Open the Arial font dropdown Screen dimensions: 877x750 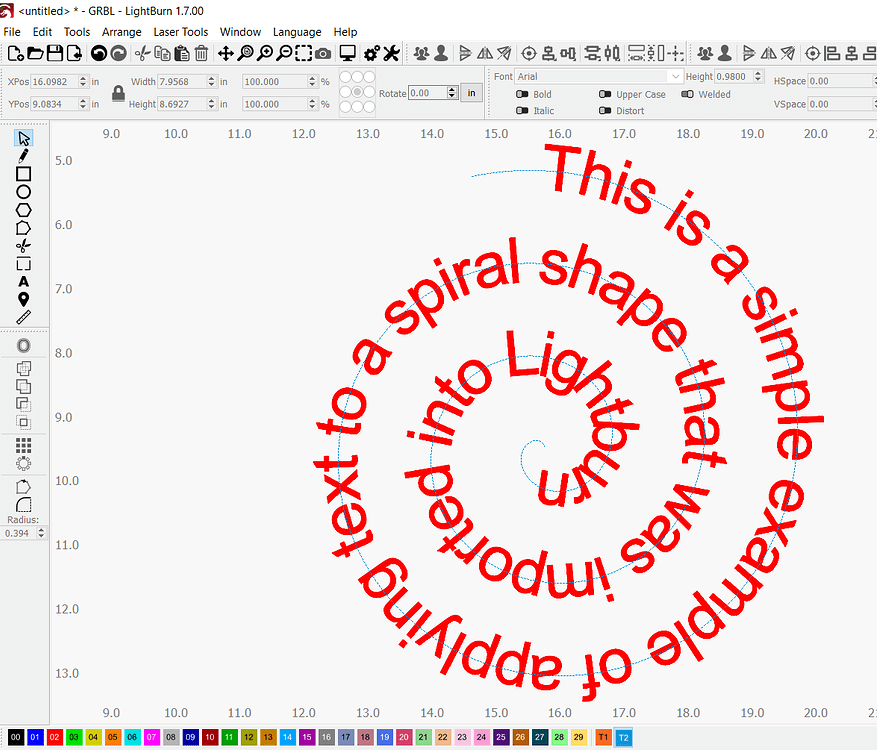pyautogui.click(x=598, y=76)
